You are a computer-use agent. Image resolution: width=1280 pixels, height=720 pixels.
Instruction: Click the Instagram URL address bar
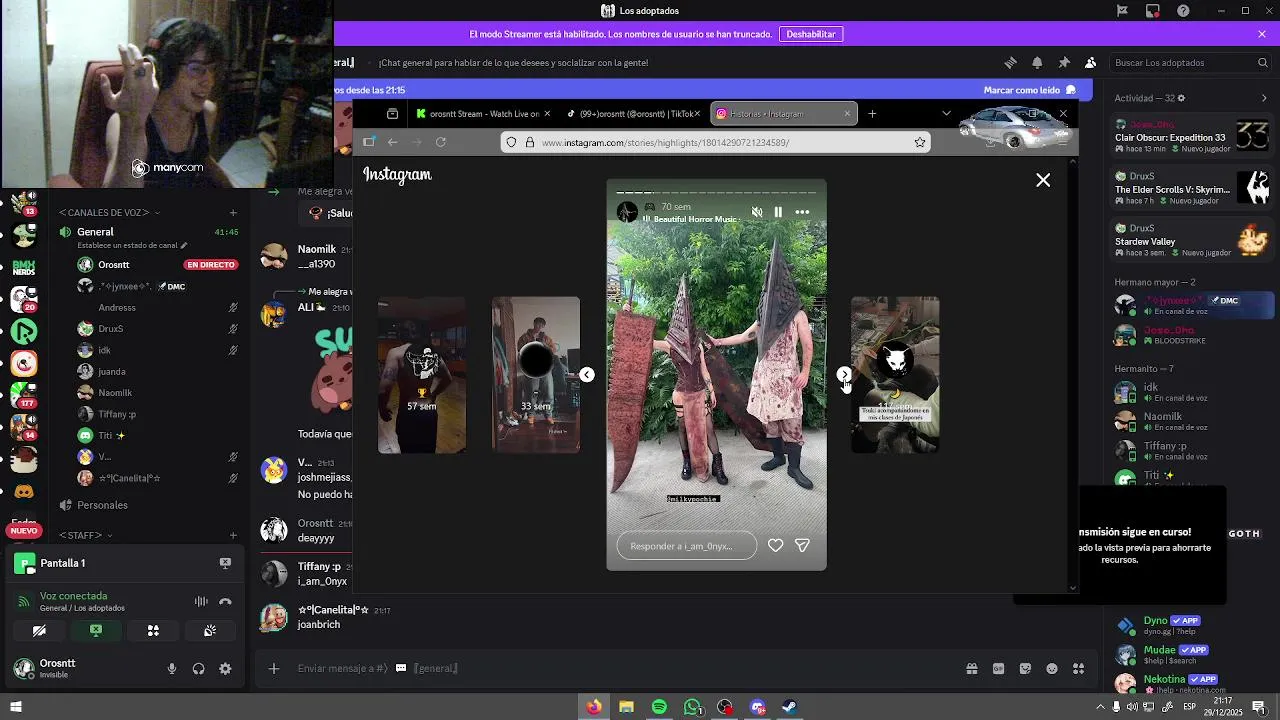716,142
